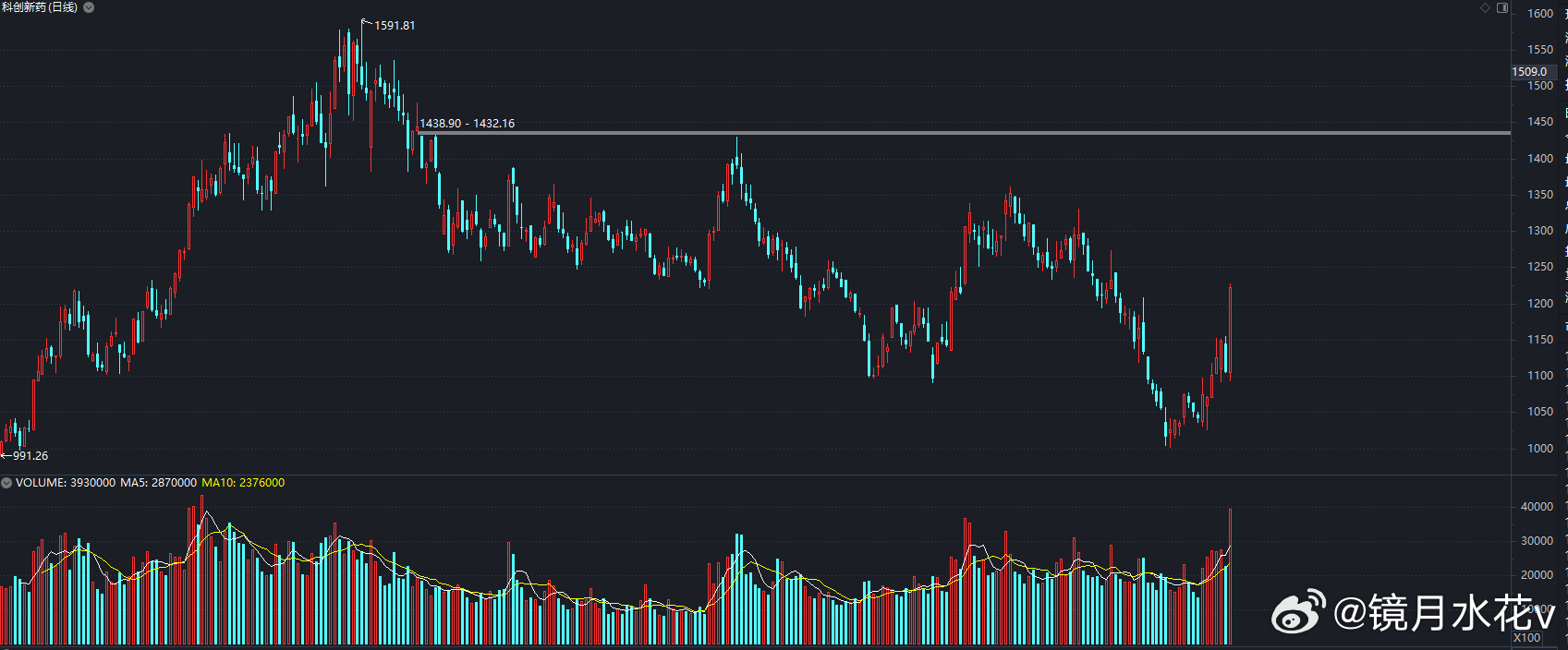Viewport: 1568px width, 650px height.
Task: Click the 1591.81 high price flag
Action: coord(395,25)
